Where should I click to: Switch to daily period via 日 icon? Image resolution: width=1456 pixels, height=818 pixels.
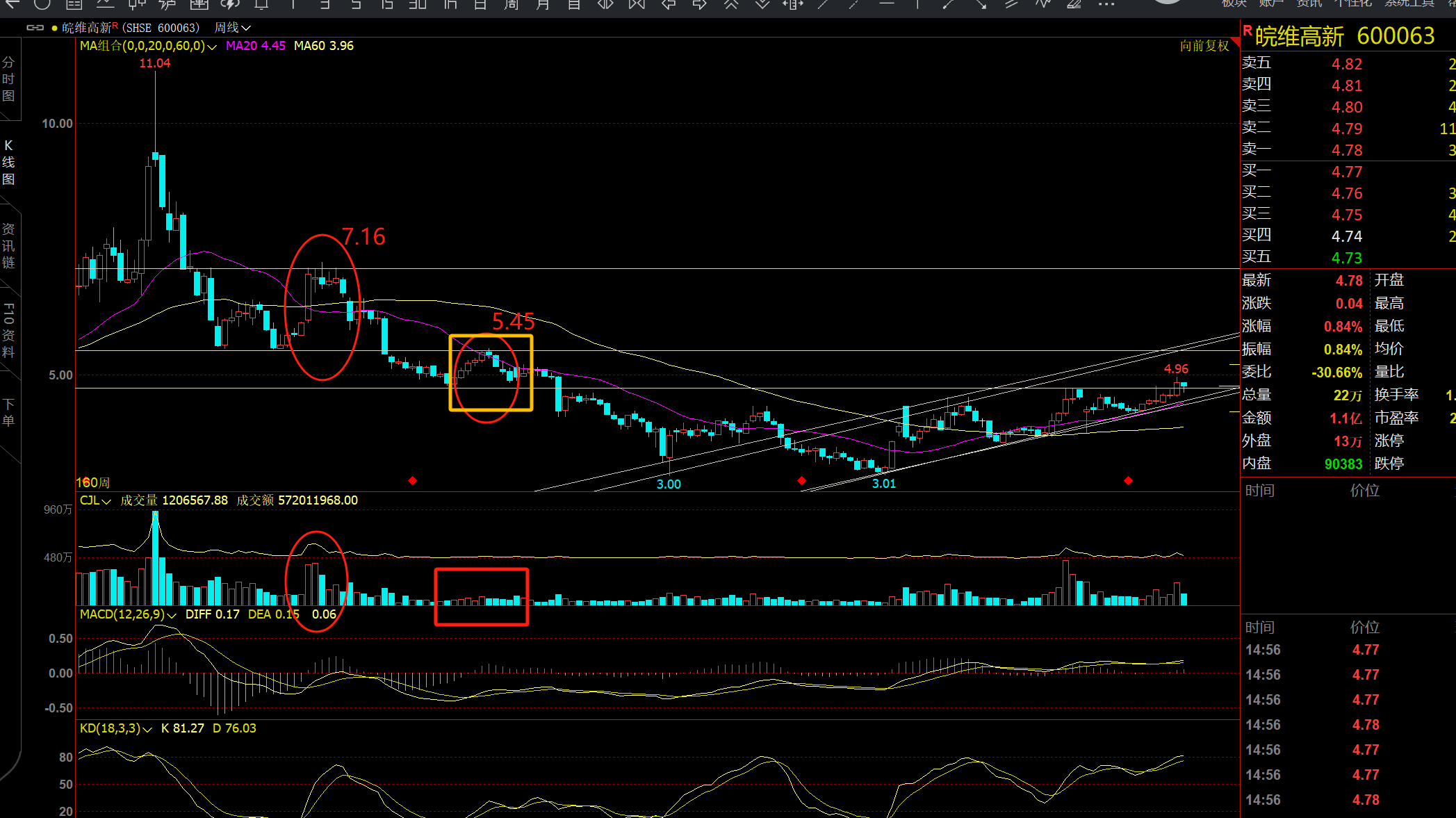[480, 4]
